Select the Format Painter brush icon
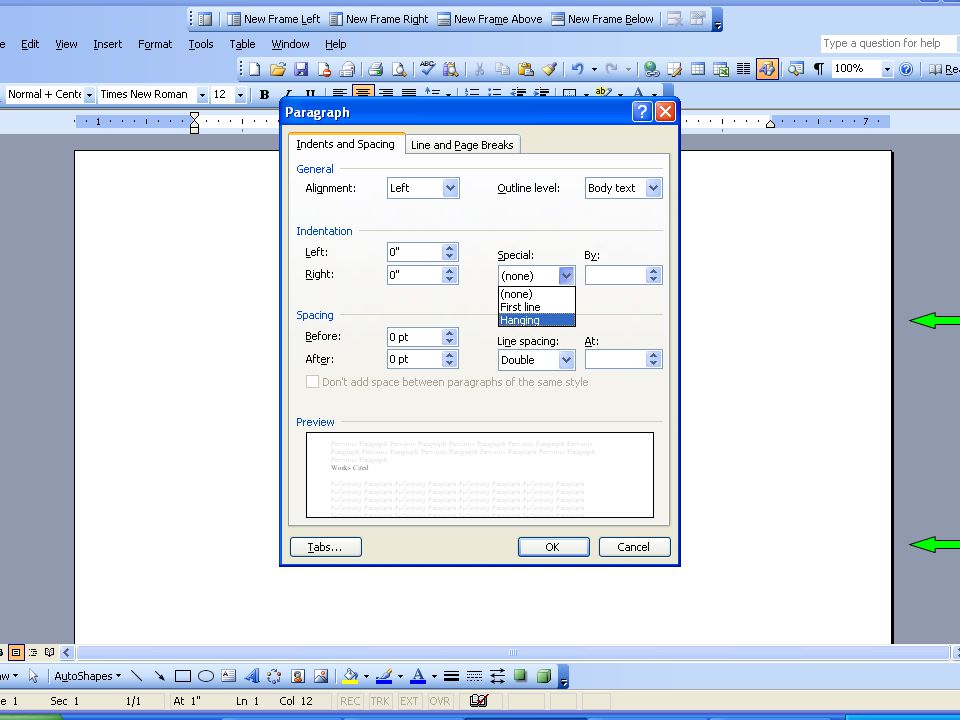Screen dimensions: 960x720 [x=549, y=69]
